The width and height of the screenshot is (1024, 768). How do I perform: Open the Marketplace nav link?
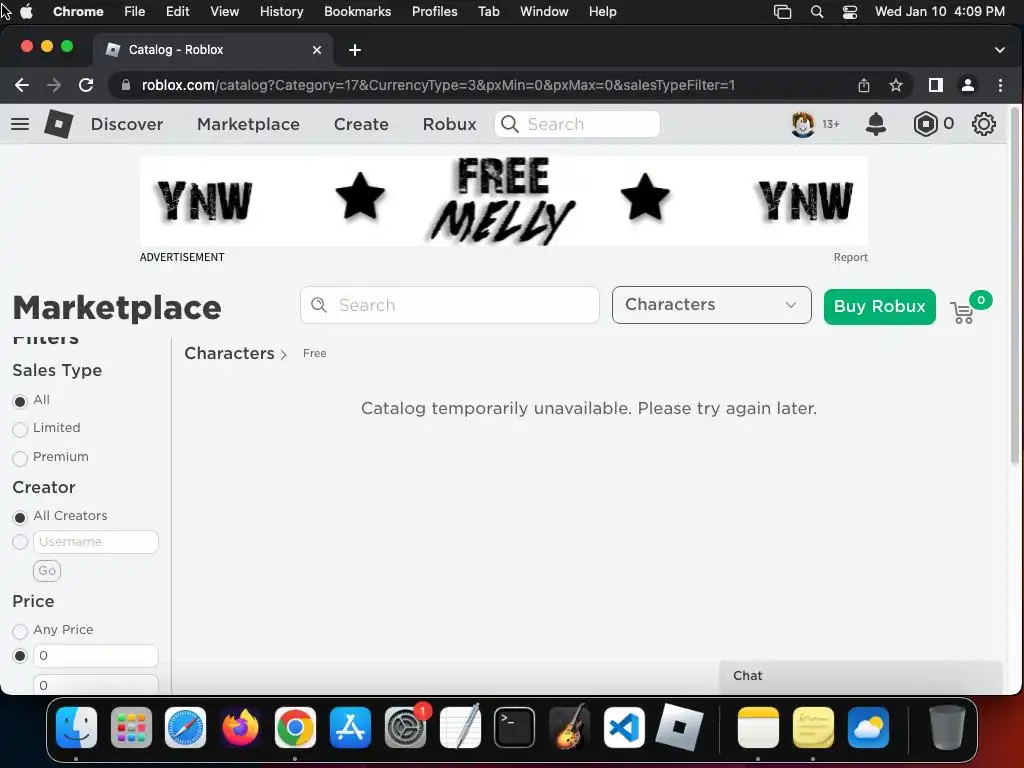coord(248,124)
